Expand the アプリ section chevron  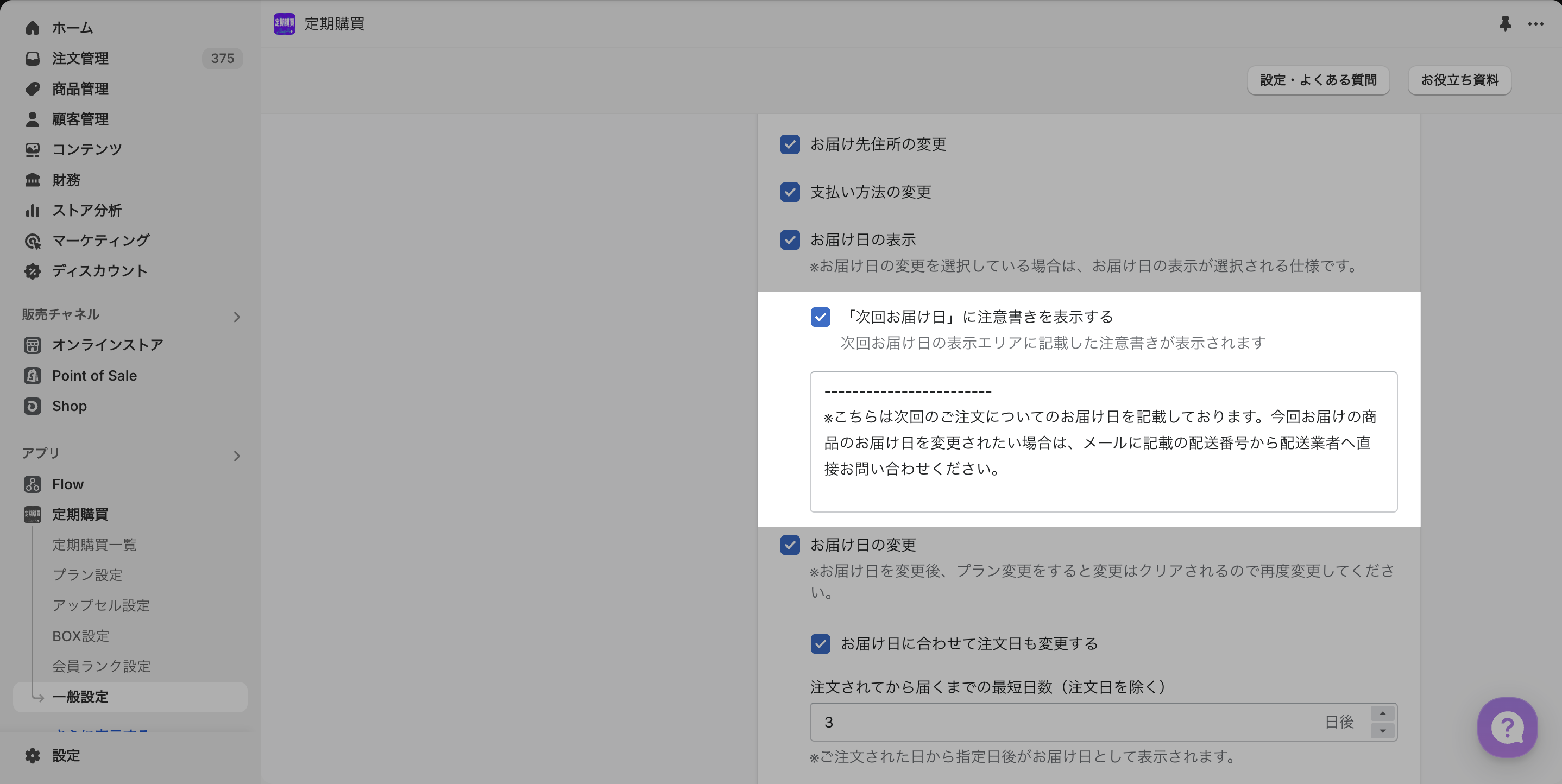[236, 456]
